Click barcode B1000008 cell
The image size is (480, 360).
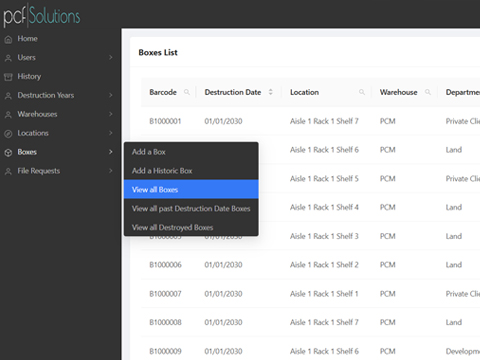pos(165,322)
